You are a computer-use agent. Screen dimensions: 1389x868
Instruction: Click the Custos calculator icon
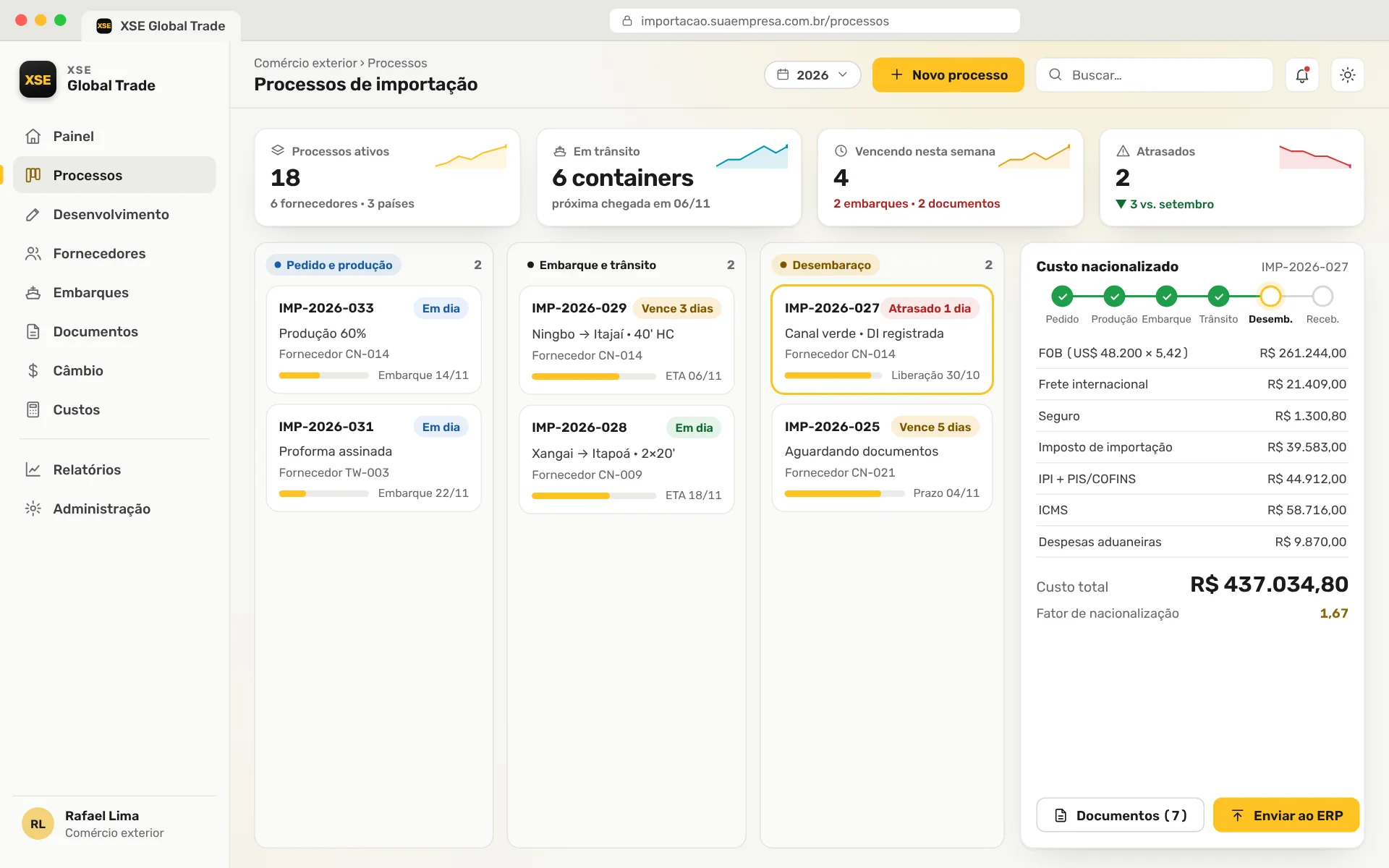33,409
